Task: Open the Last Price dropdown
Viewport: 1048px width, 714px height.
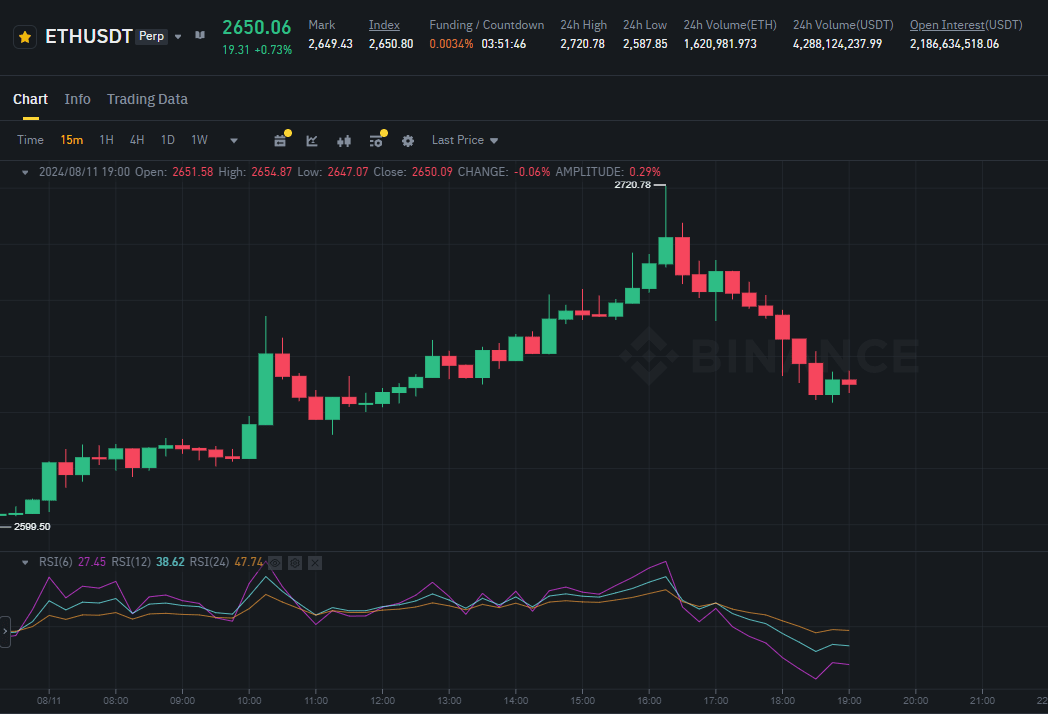Action: [464, 141]
